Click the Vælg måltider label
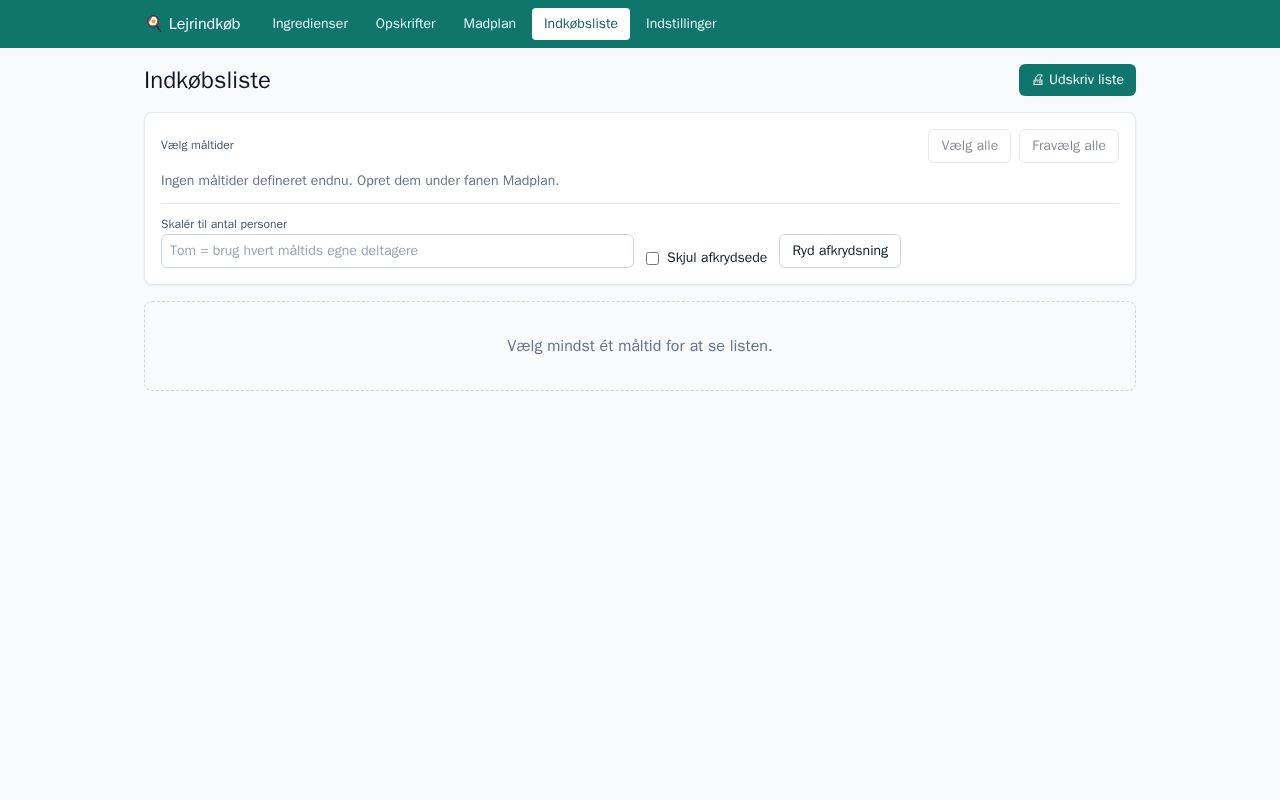The image size is (1280, 800). (197, 145)
